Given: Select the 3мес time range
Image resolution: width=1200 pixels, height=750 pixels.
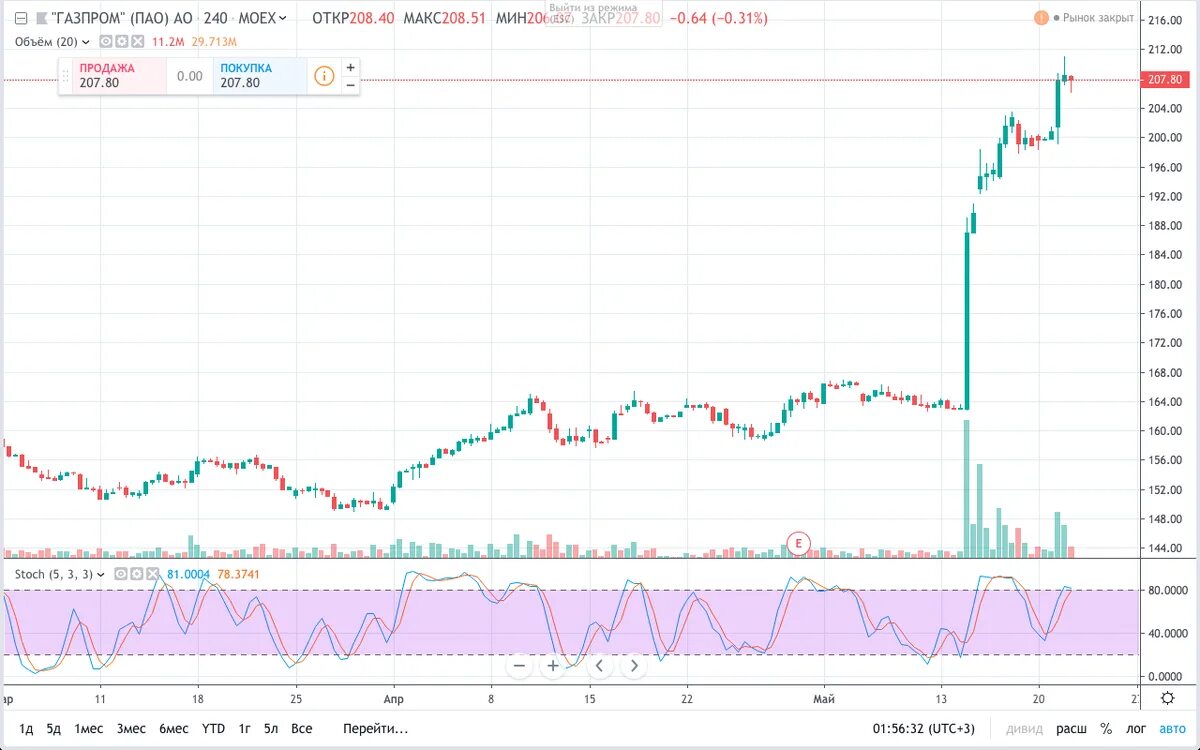Looking at the screenshot, I should 131,729.
